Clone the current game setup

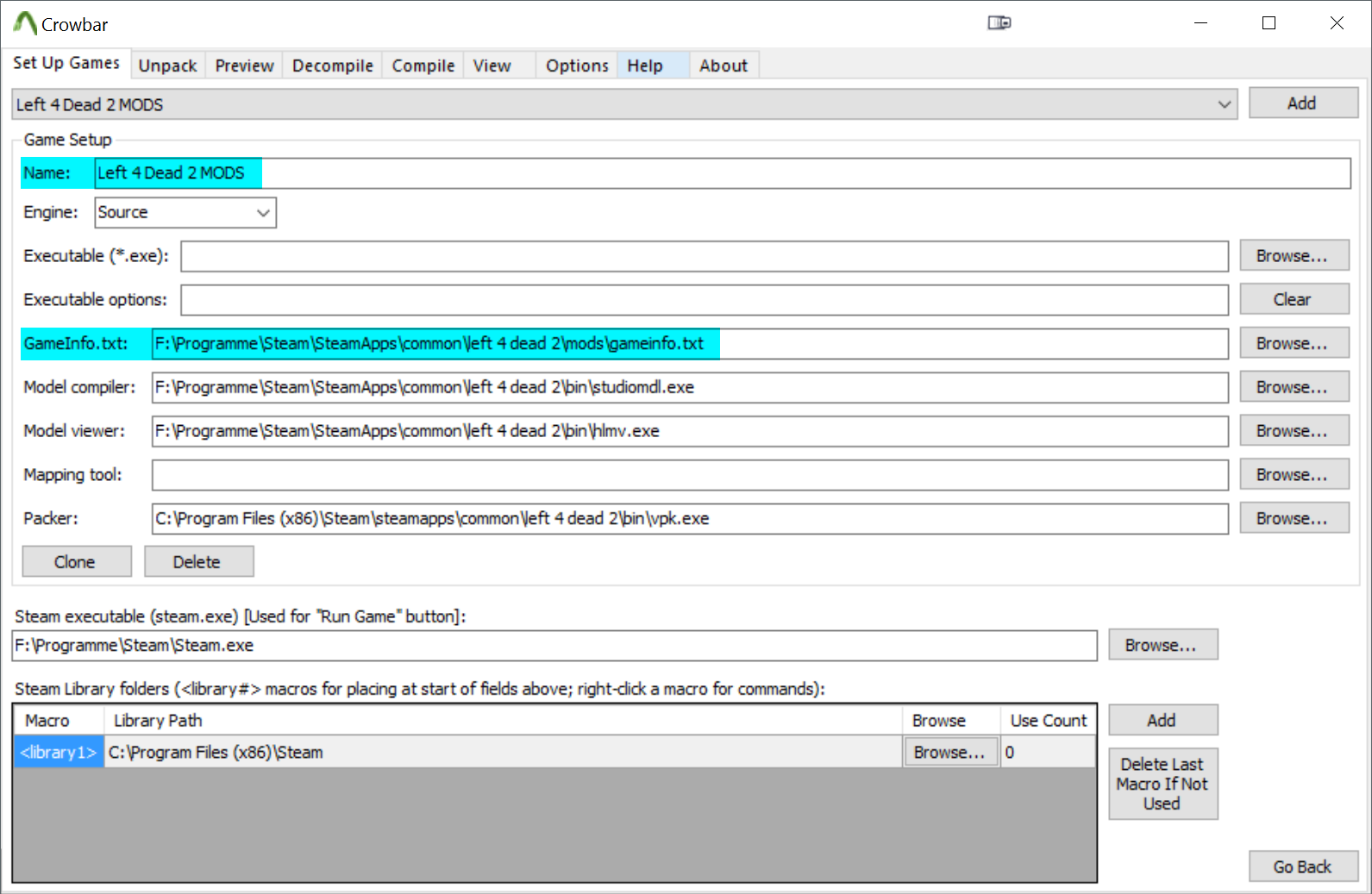[77, 562]
